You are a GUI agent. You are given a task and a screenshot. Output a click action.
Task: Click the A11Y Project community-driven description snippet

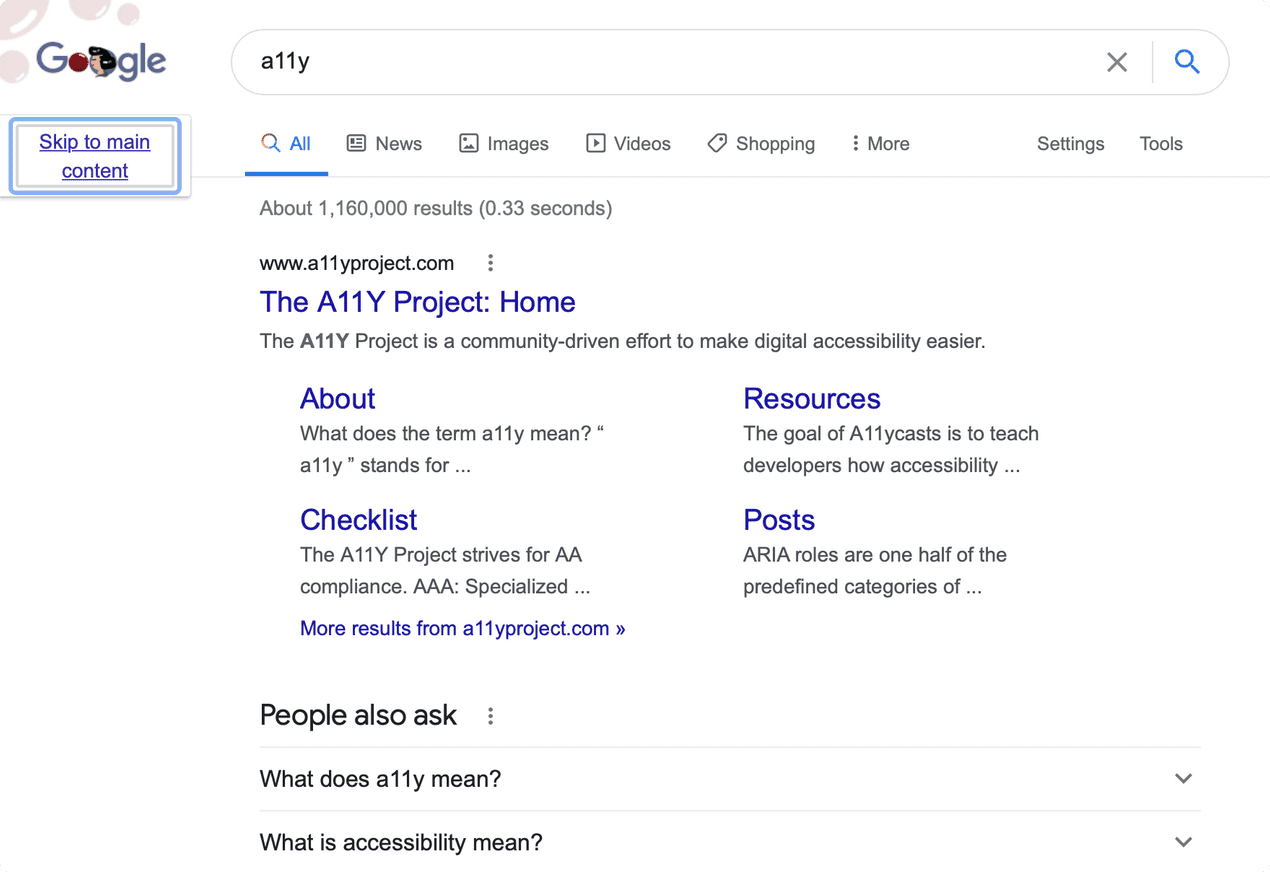tap(623, 341)
